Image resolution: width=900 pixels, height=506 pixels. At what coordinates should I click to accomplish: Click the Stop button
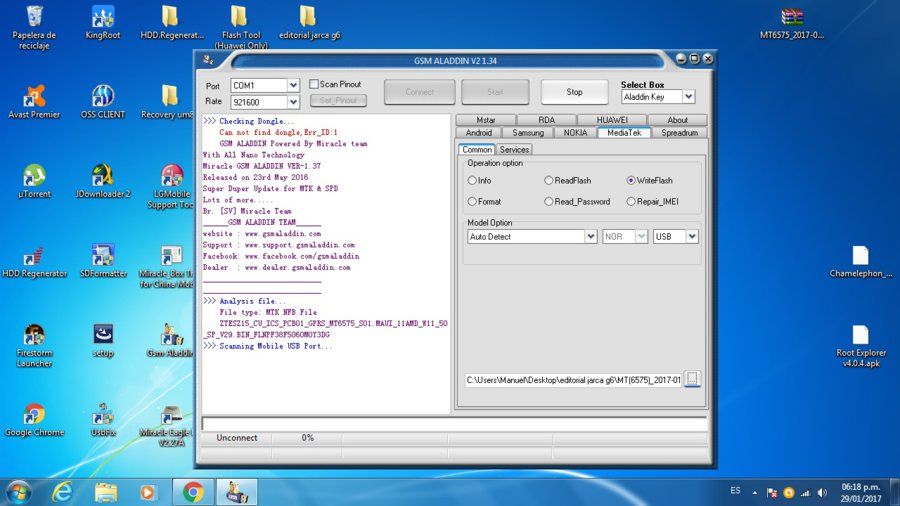574,92
